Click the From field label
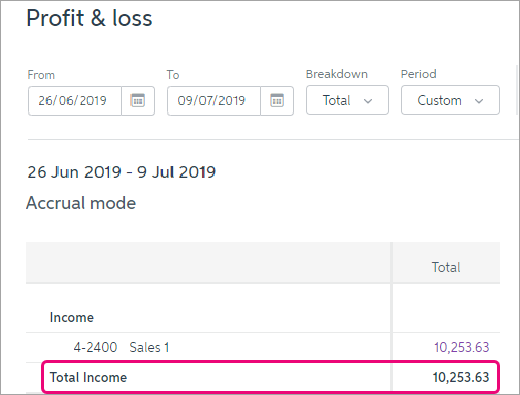 (x=41, y=75)
